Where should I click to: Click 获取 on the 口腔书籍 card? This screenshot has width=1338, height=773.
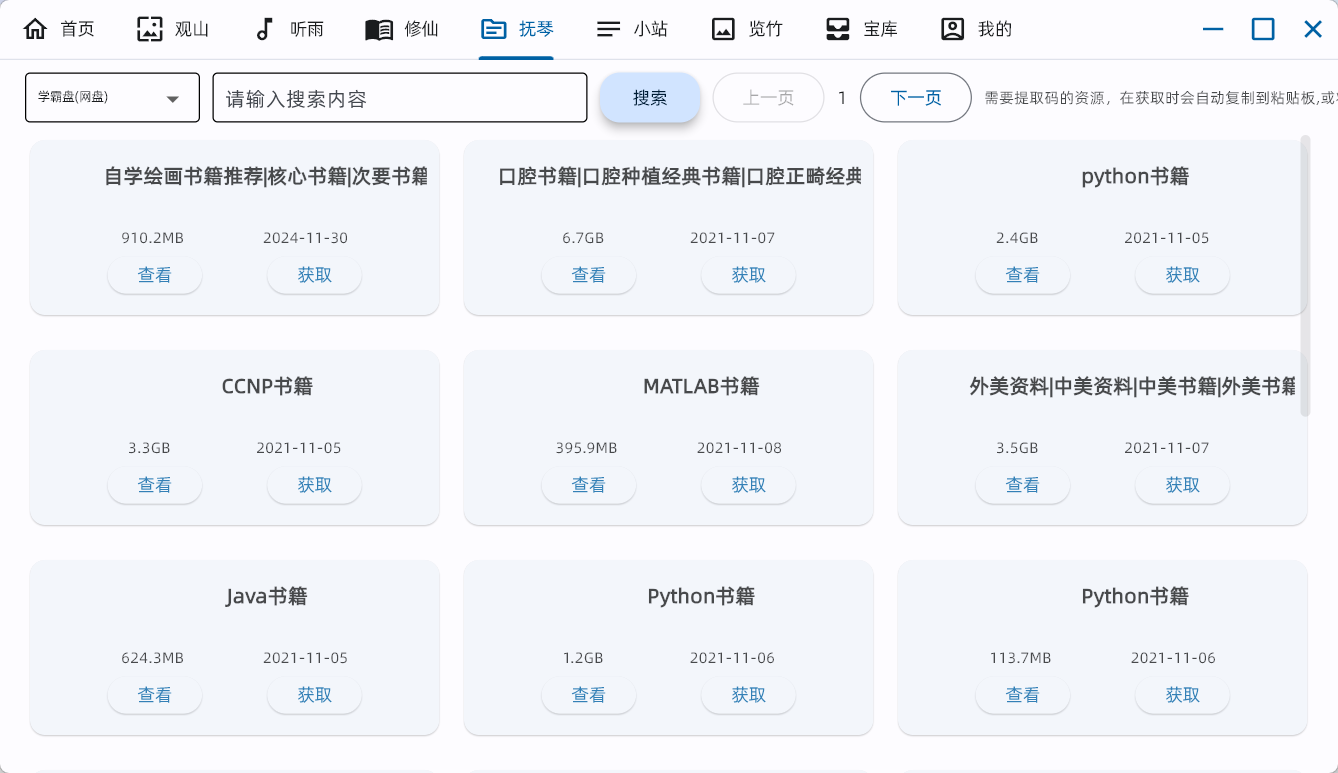[x=749, y=275]
